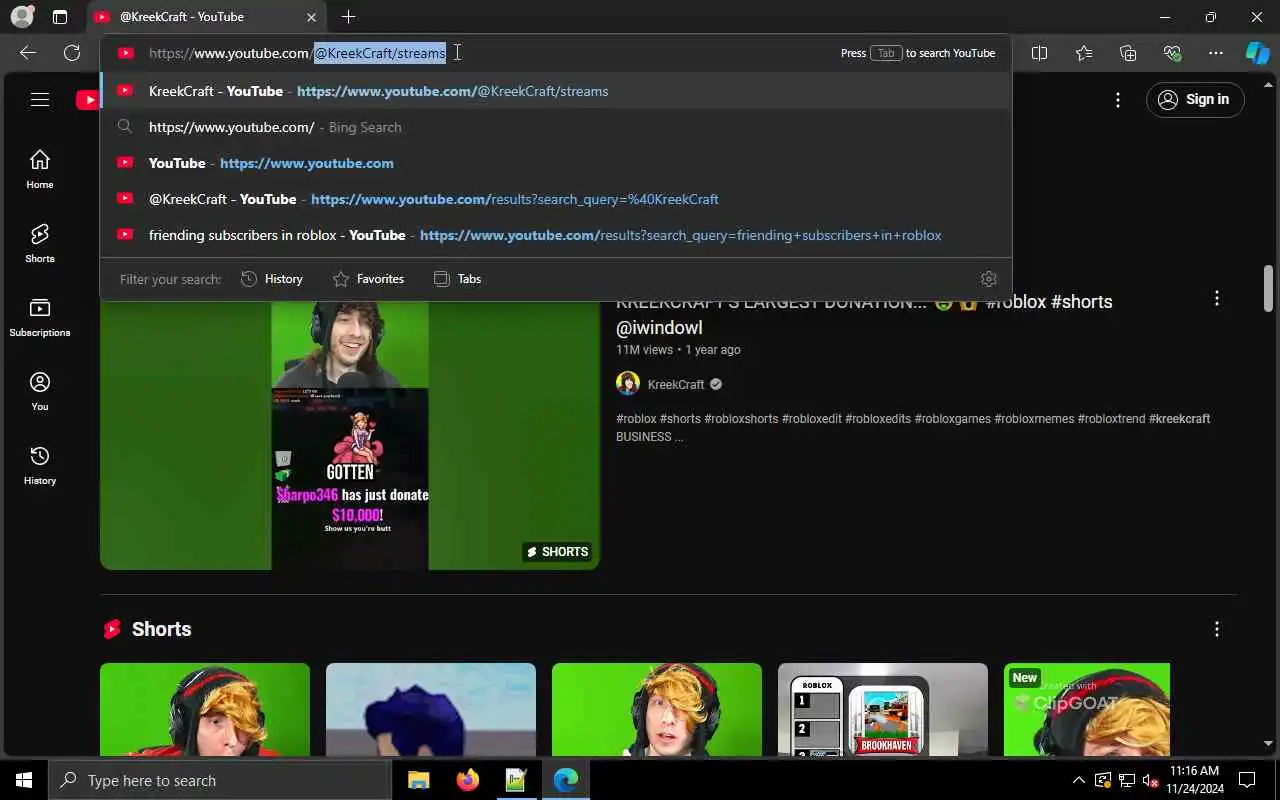Go back to the previous page
Viewport: 1280px width, 800px height.
[28, 53]
